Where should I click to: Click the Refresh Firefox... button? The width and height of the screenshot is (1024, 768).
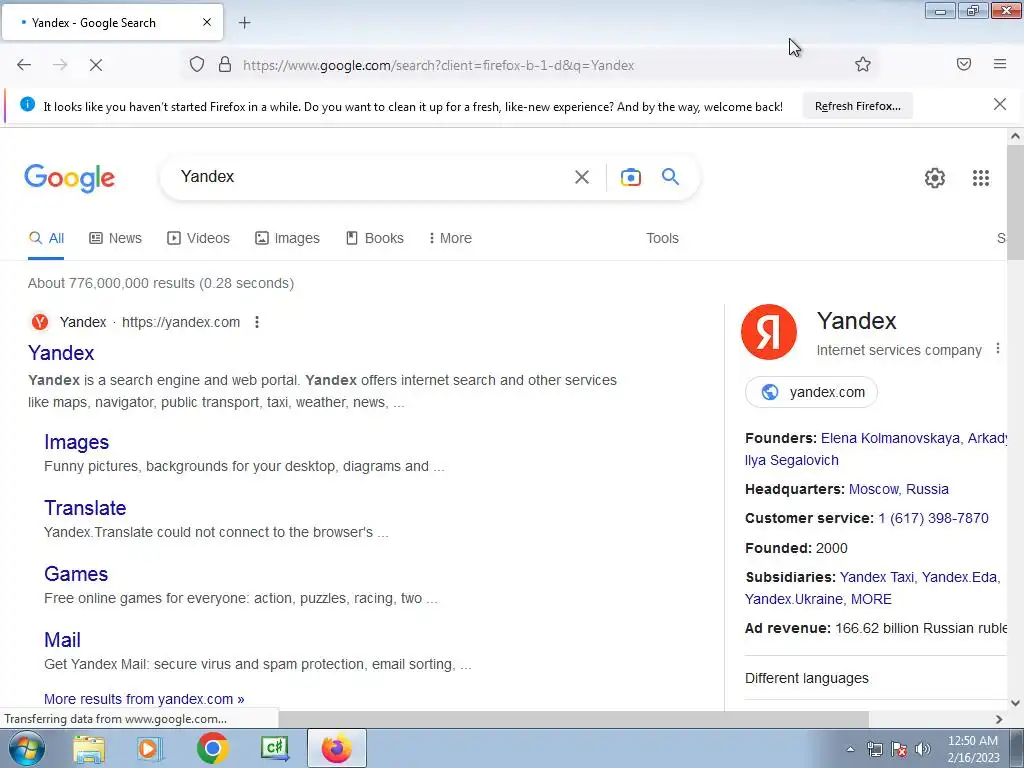pyautogui.click(x=857, y=106)
